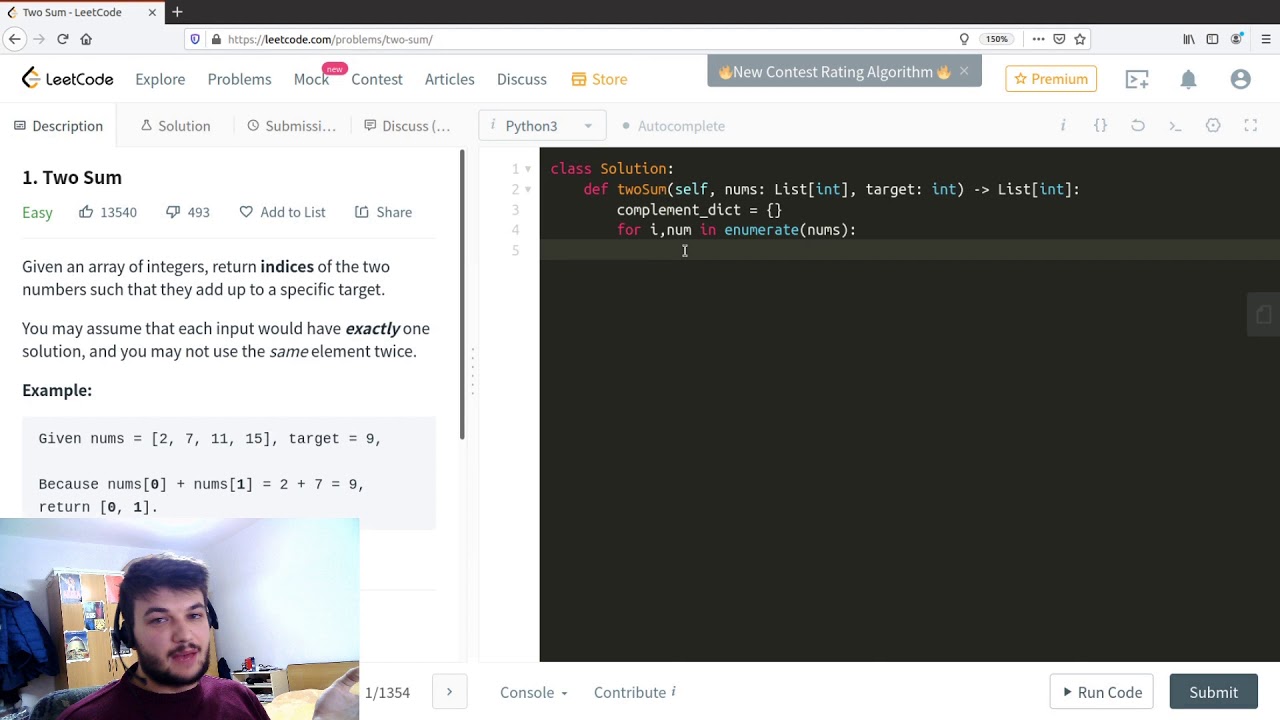Save page to Pocket
Viewport: 1280px width, 720px height.
coord(1059,39)
